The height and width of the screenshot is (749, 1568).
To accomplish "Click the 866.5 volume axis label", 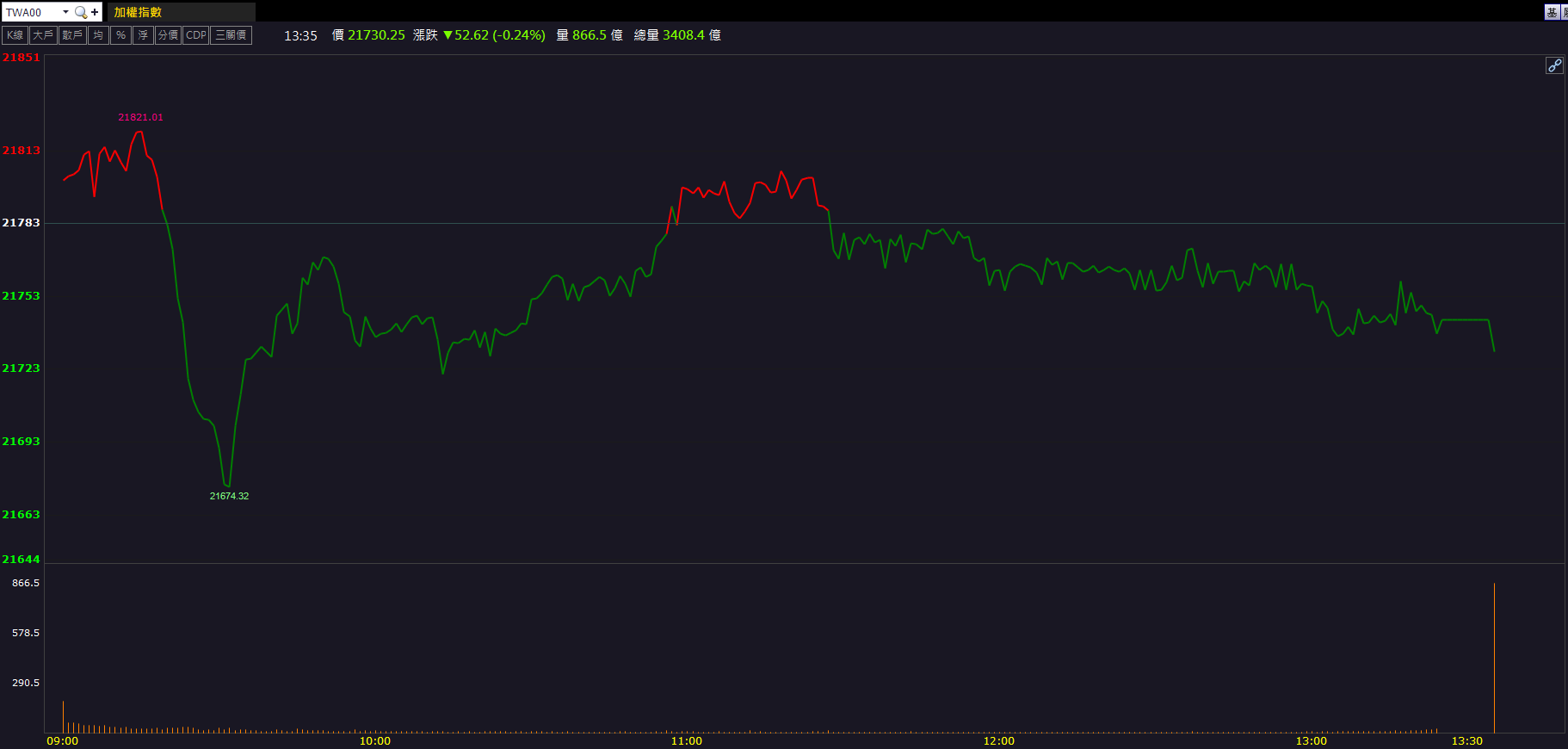I will (x=26, y=583).
